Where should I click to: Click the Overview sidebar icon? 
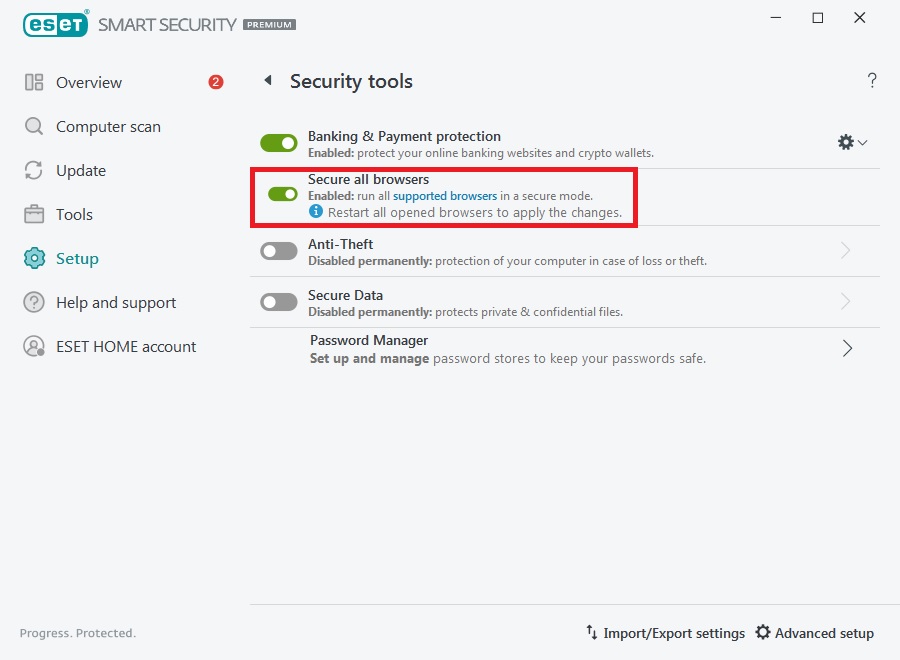[x=34, y=83]
